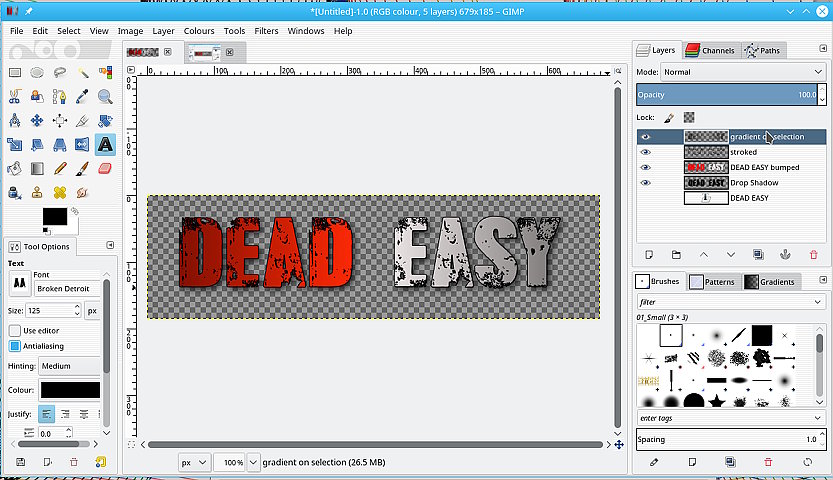833x480 pixels.
Task: Select the Perspective tool
Action: point(60,144)
